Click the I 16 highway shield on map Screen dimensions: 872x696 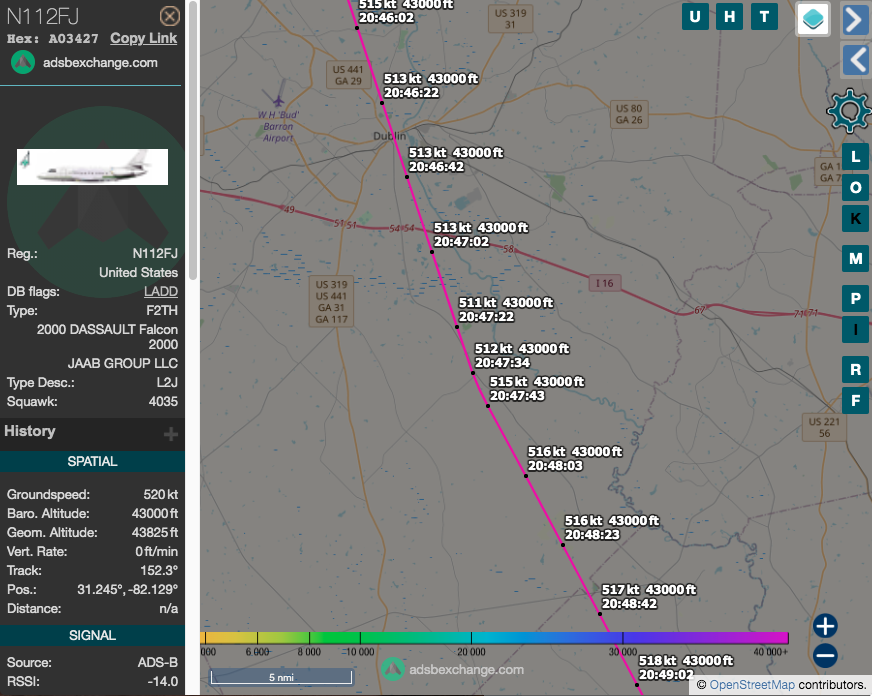[605, 283]
